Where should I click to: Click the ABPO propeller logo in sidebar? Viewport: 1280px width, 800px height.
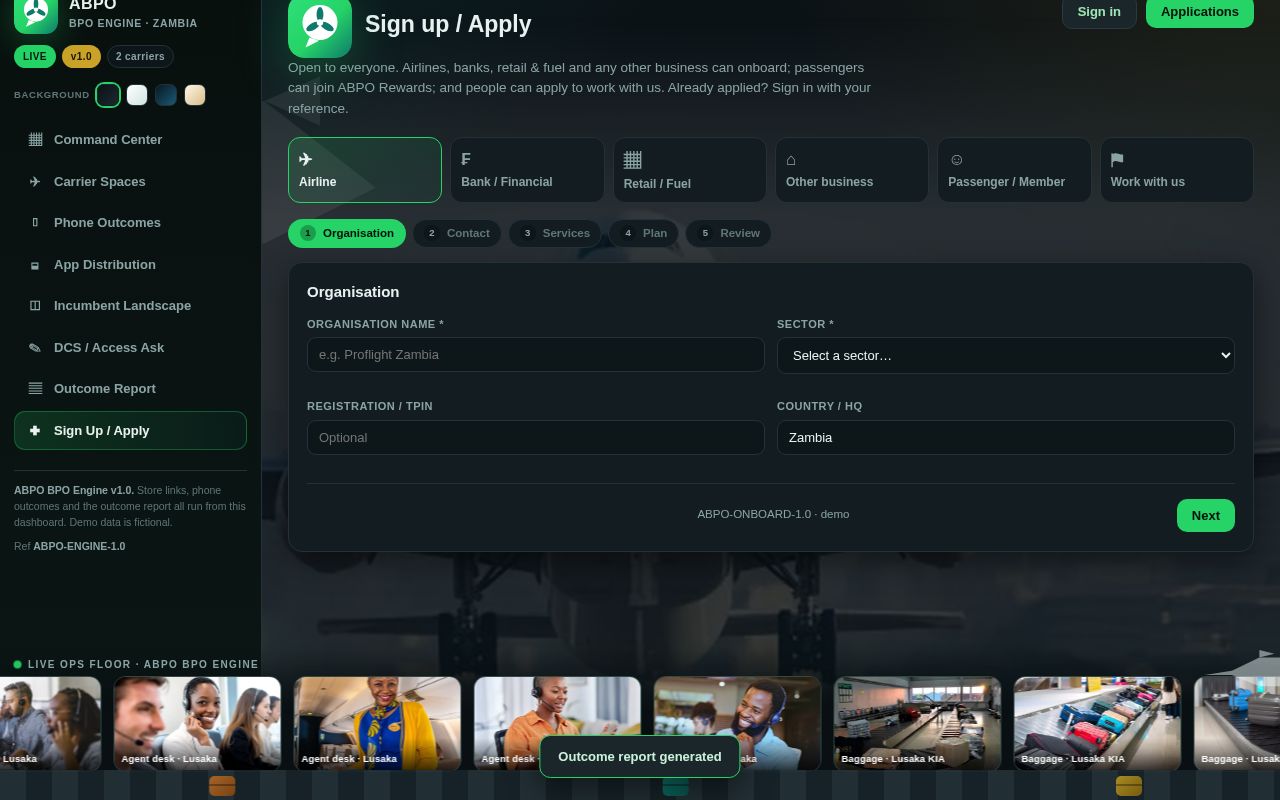coord(36,14)
